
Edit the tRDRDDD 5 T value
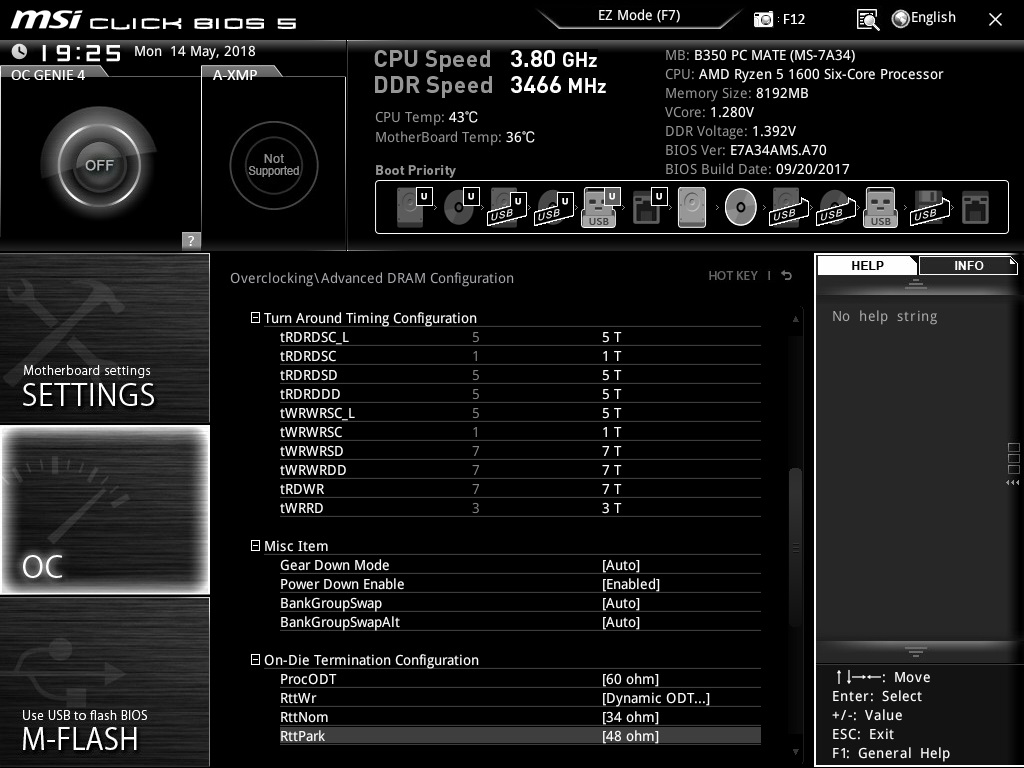(x=611, y=394)
